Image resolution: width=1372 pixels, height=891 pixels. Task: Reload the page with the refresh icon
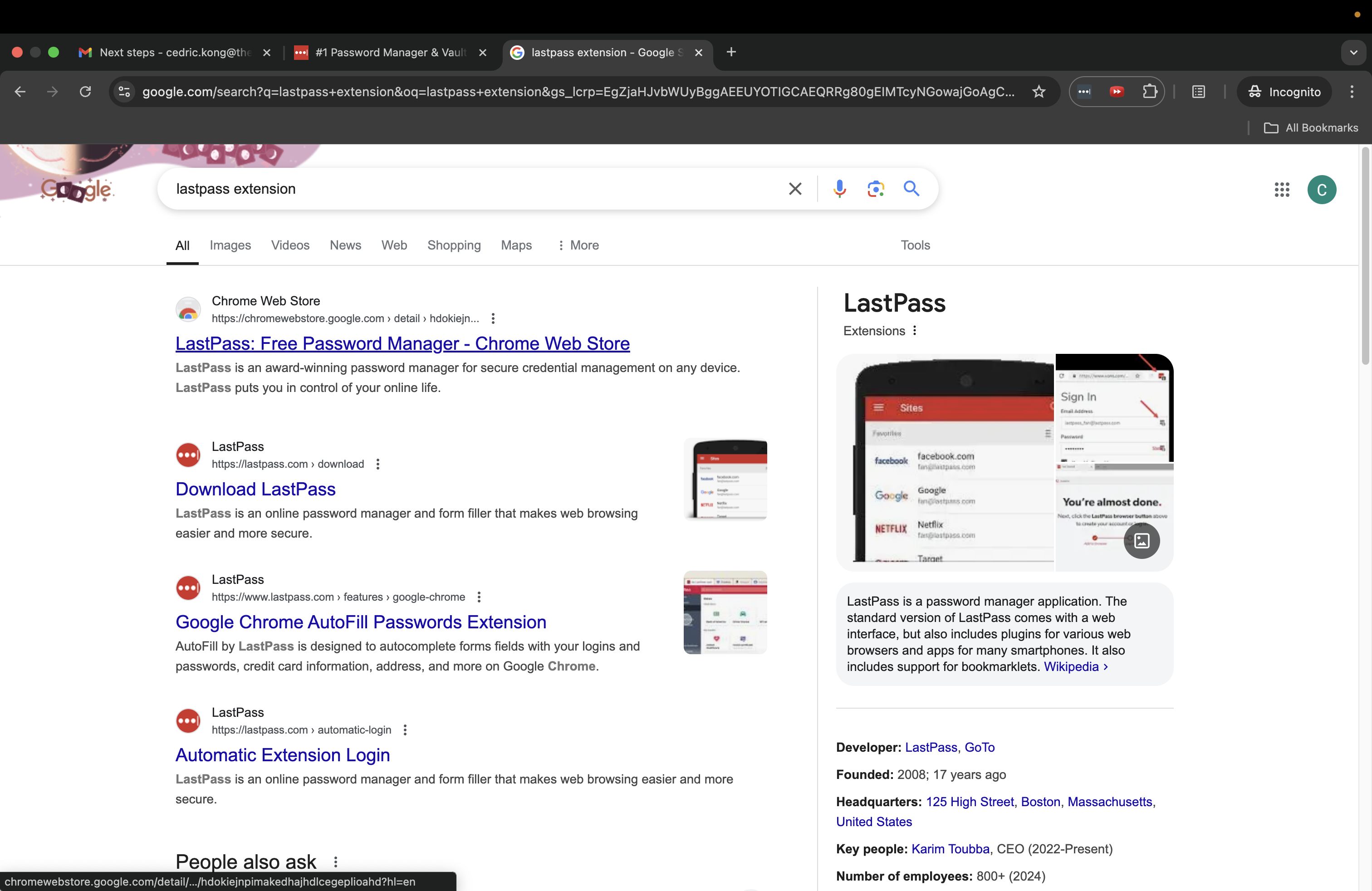[85, 92]
